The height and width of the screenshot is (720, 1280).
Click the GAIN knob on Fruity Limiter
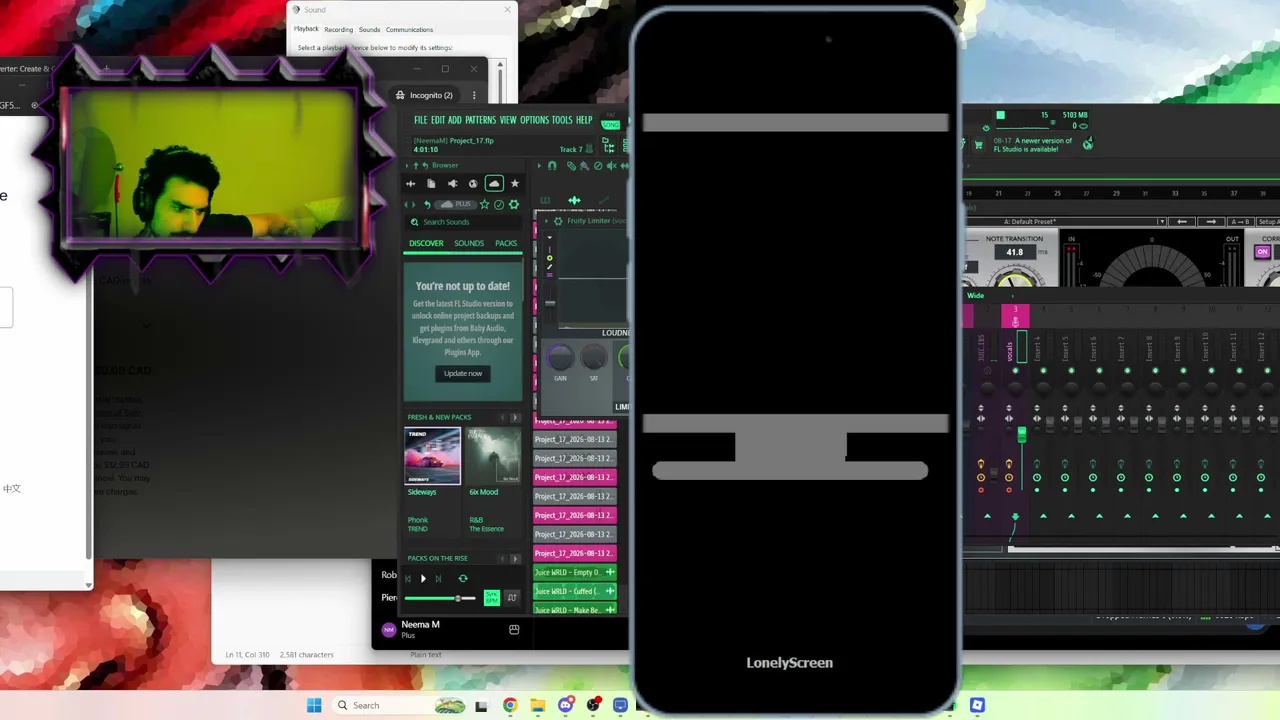[x=560, y=357]
